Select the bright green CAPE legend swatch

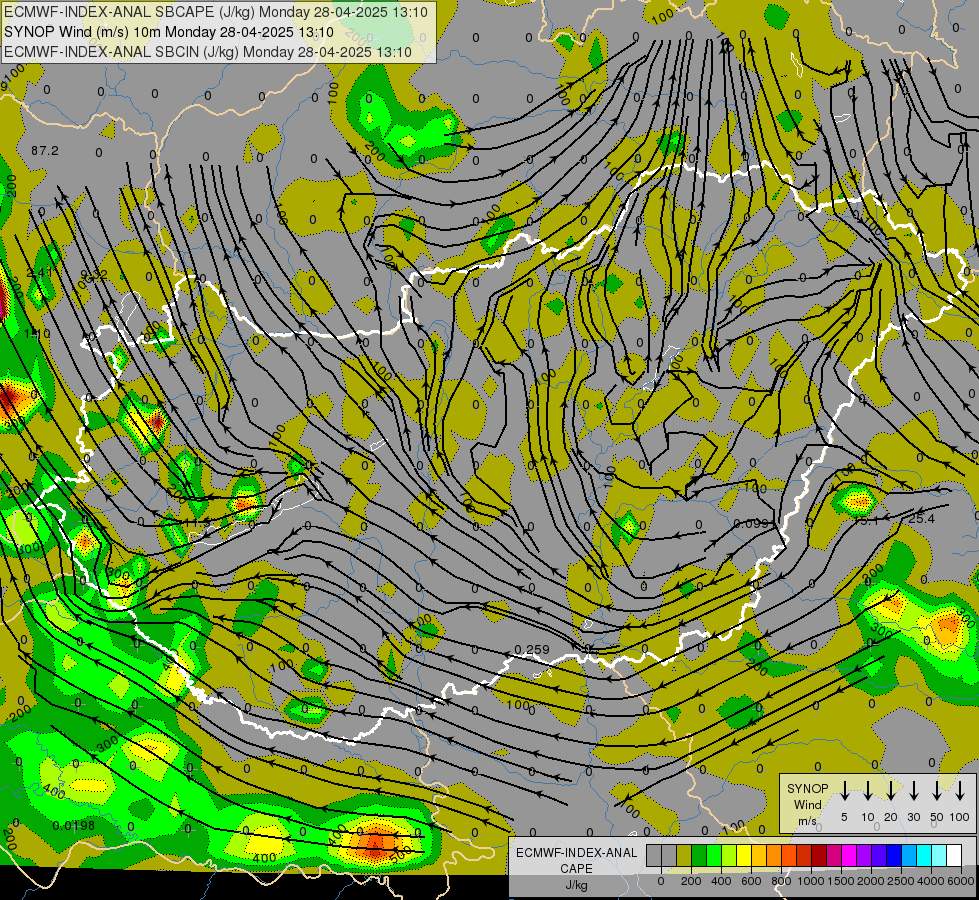[x=714, y=855]
